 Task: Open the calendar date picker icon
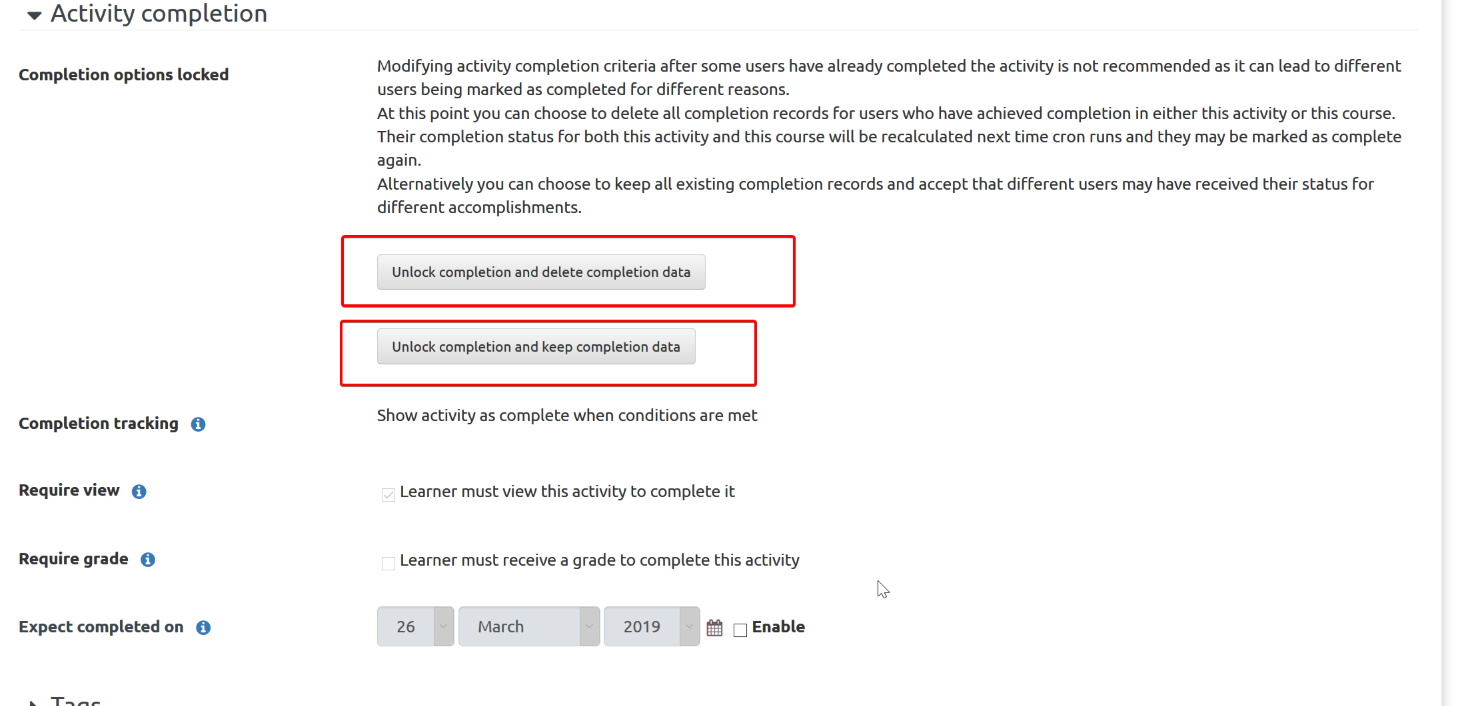coord(715,628)
